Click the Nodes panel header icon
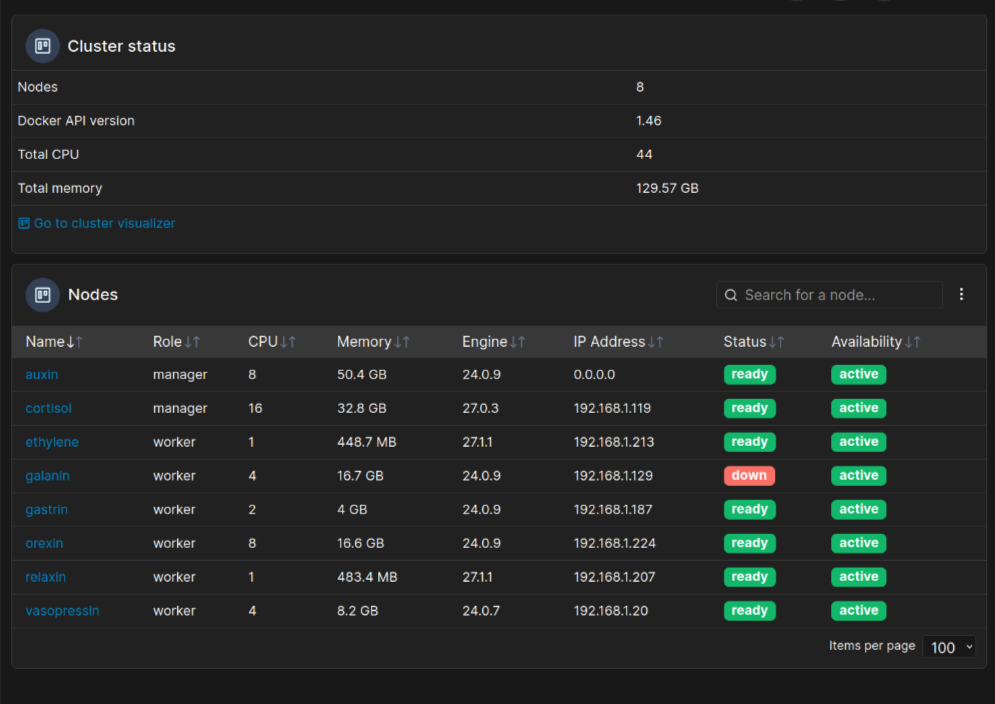995x704 pixels. coord(43,295)
